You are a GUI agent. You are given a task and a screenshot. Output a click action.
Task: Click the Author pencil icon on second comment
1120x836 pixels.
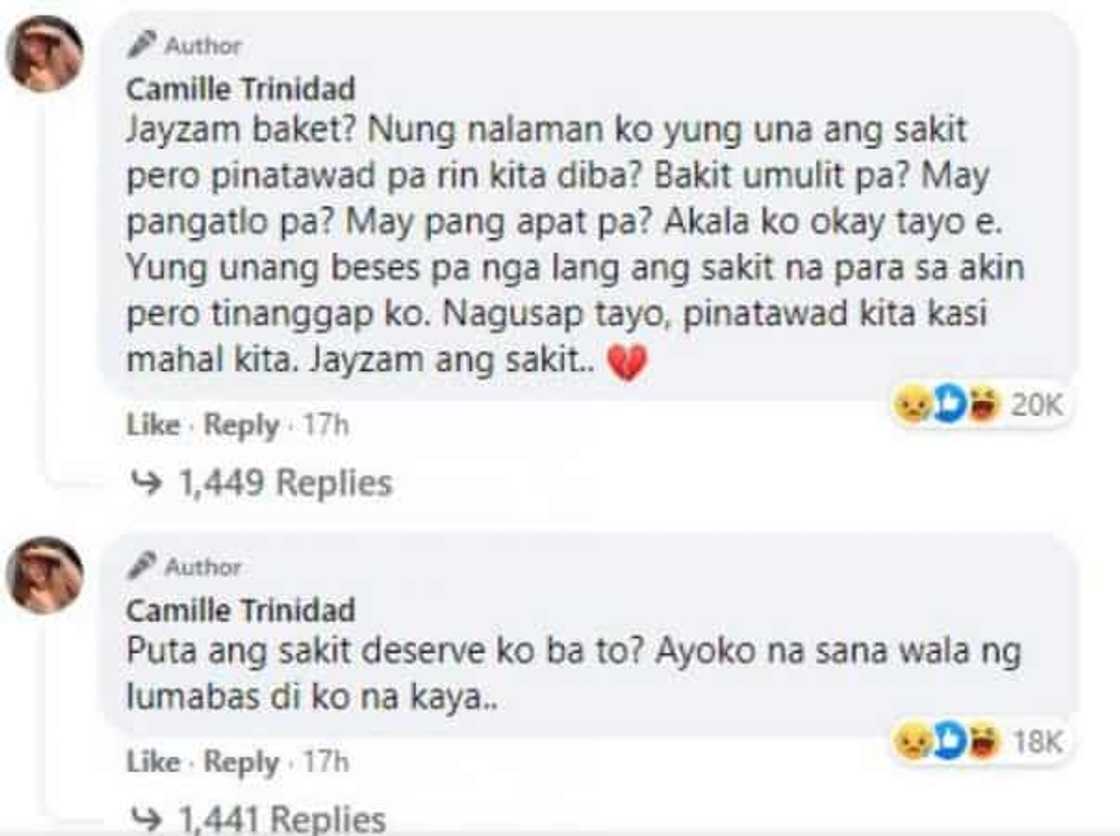(x=143, y=566)
